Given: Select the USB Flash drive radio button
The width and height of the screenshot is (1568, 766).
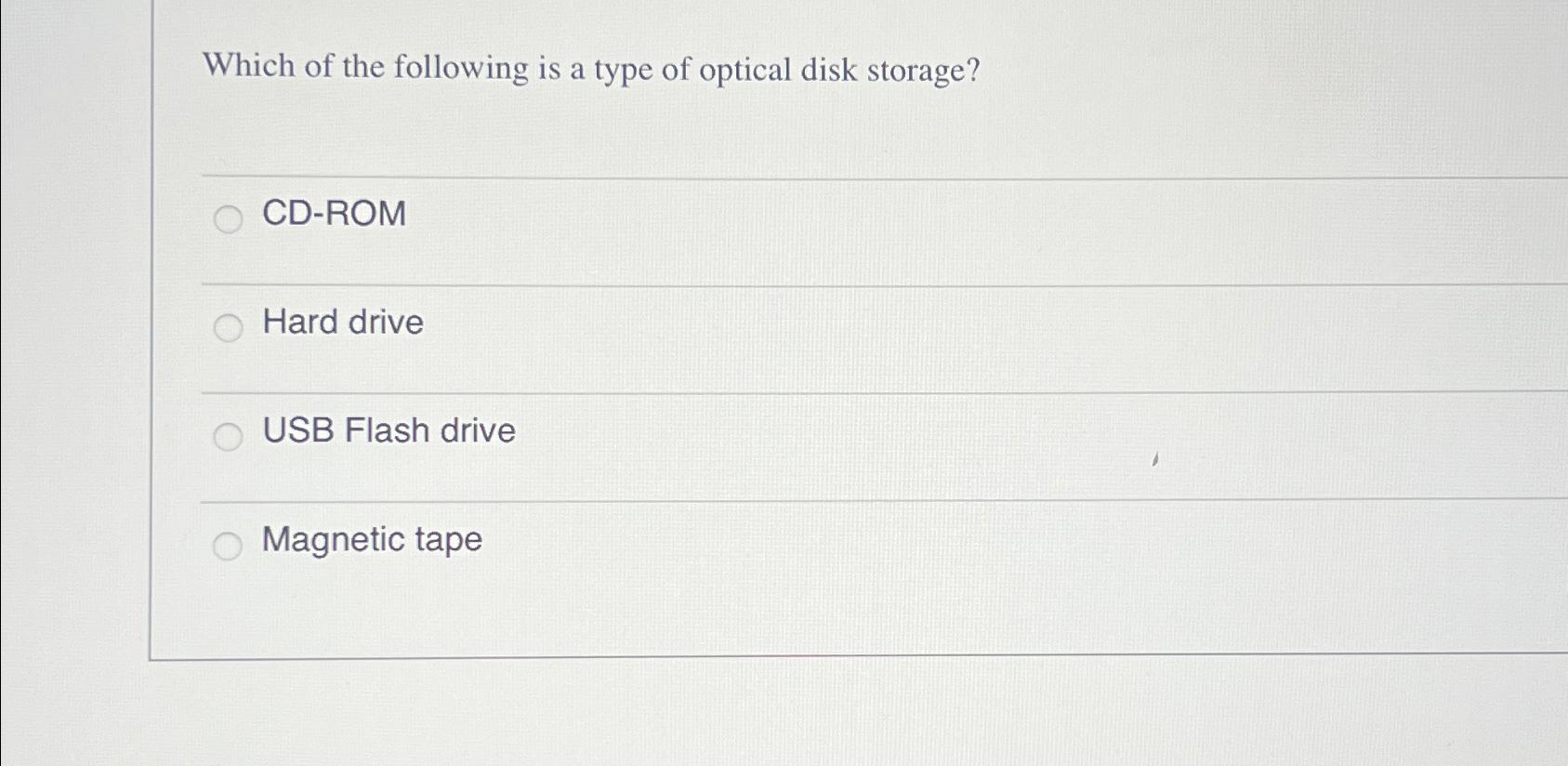Looking at the screenshot, I should pyautogui.click(x=228, y=437).
